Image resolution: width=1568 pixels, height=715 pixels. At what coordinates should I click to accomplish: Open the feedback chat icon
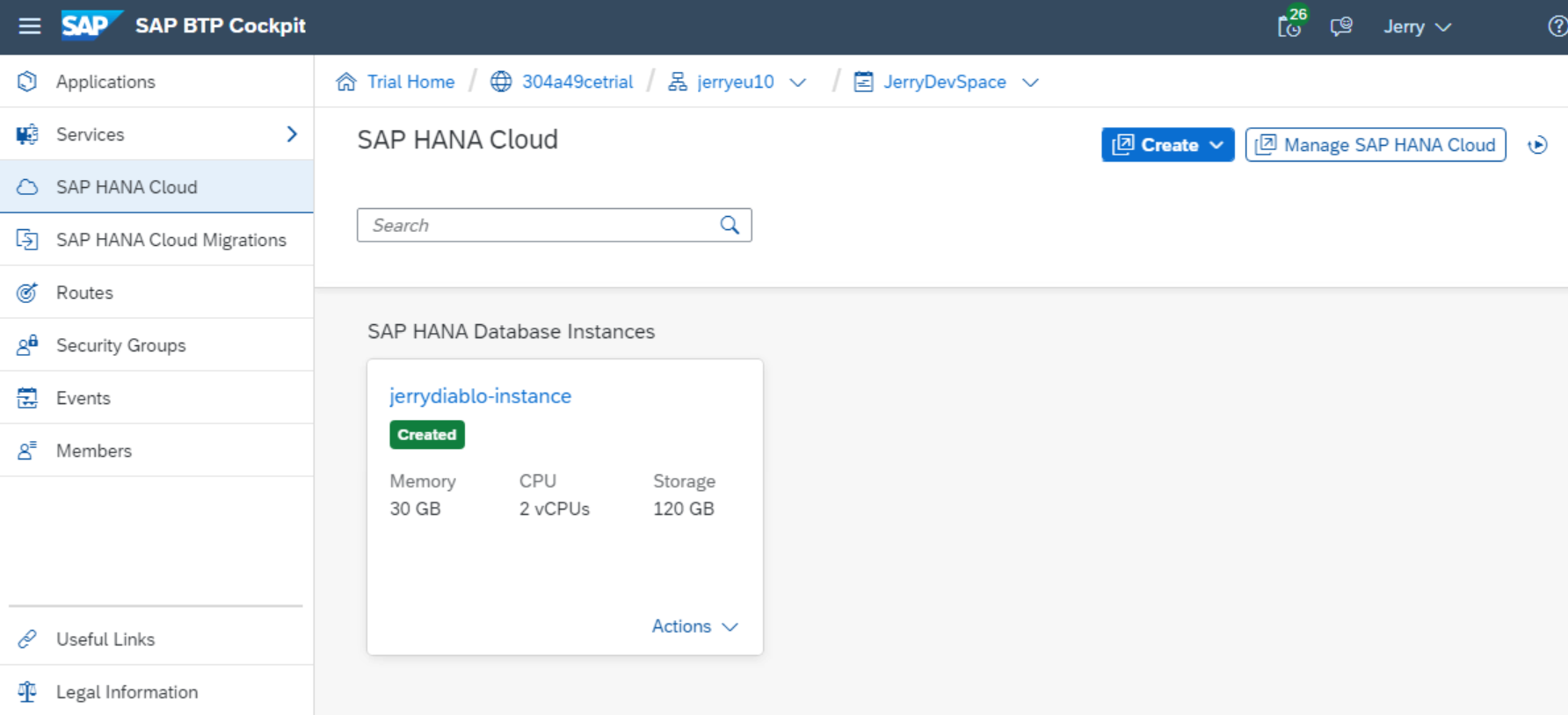(1340, 26)
